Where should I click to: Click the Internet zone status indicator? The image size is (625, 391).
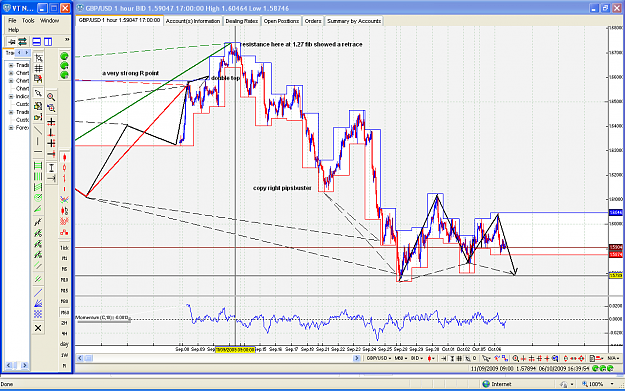click(x=497, y=384)
